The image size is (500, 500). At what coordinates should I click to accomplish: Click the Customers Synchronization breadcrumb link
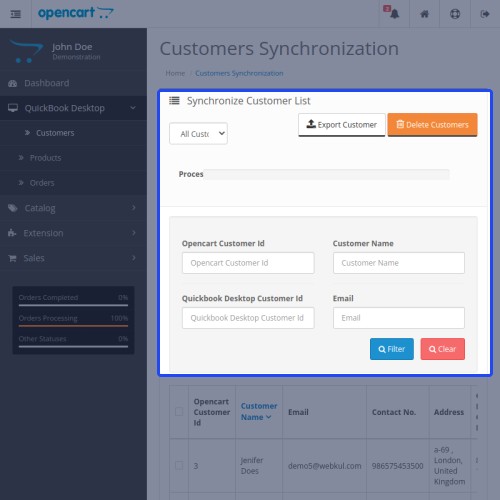[239, 73]
